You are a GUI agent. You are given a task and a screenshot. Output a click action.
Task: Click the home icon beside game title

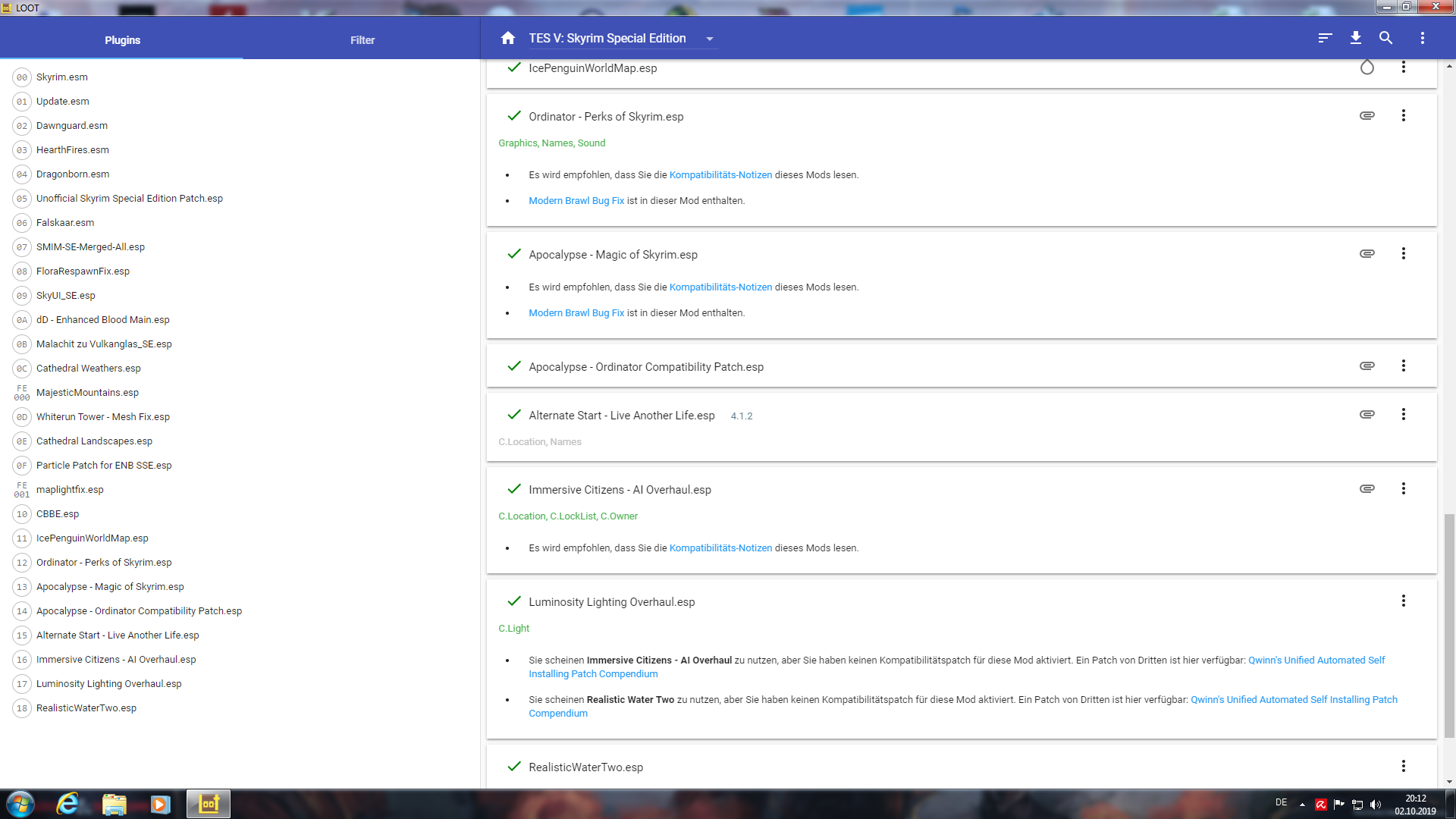508,38
